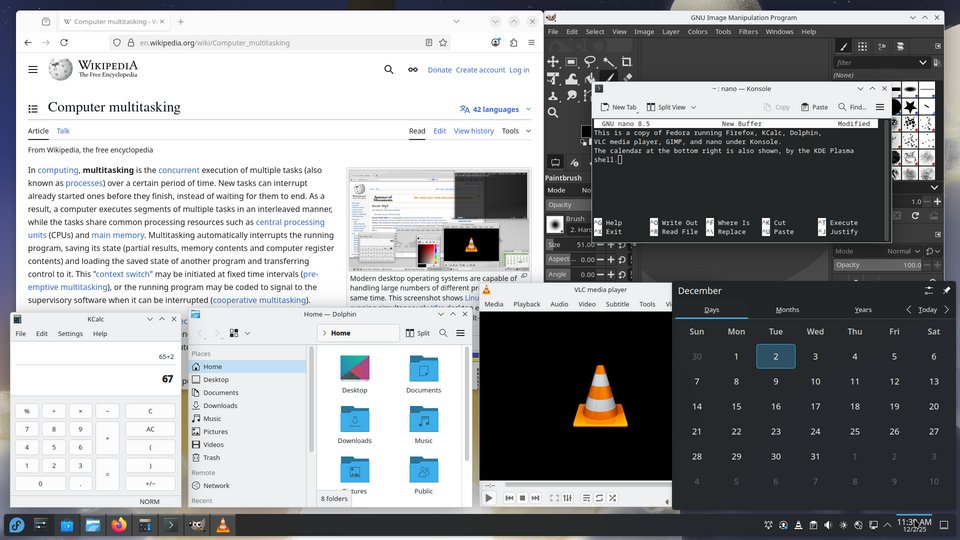This screenshot has width=960, height=540.
Task: Click Dolphin's search magnifier icon
Action: point(441,333)
